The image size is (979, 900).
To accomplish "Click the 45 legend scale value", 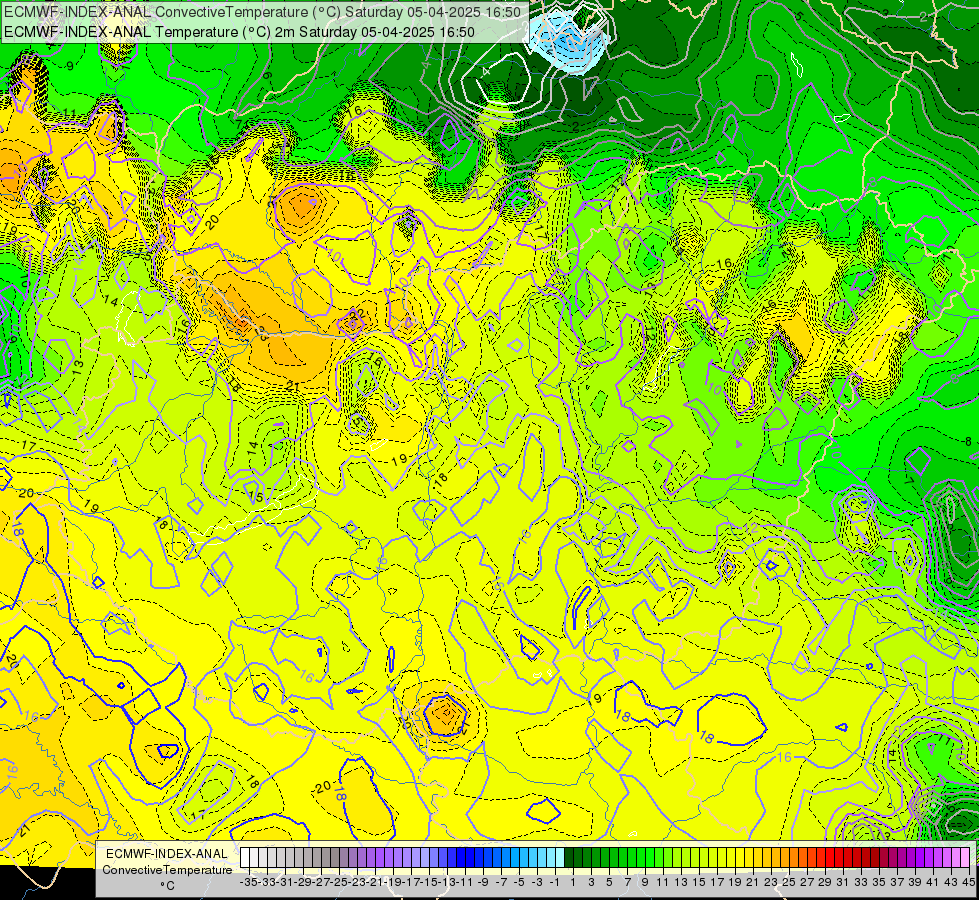I will [969, 882].
